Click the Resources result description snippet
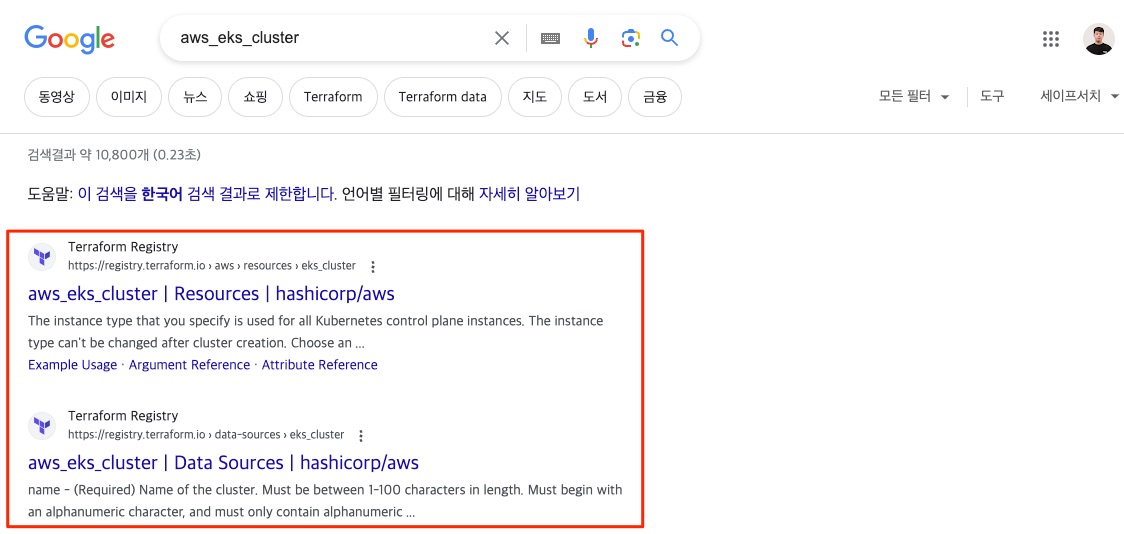This screenshot has height=534, width=1124. (x=315, y=332)
